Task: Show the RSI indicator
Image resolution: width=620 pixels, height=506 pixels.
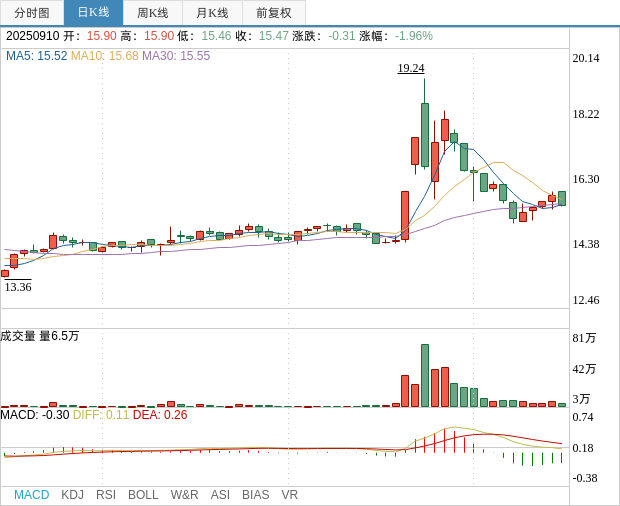Action: (x=106, y=495)
